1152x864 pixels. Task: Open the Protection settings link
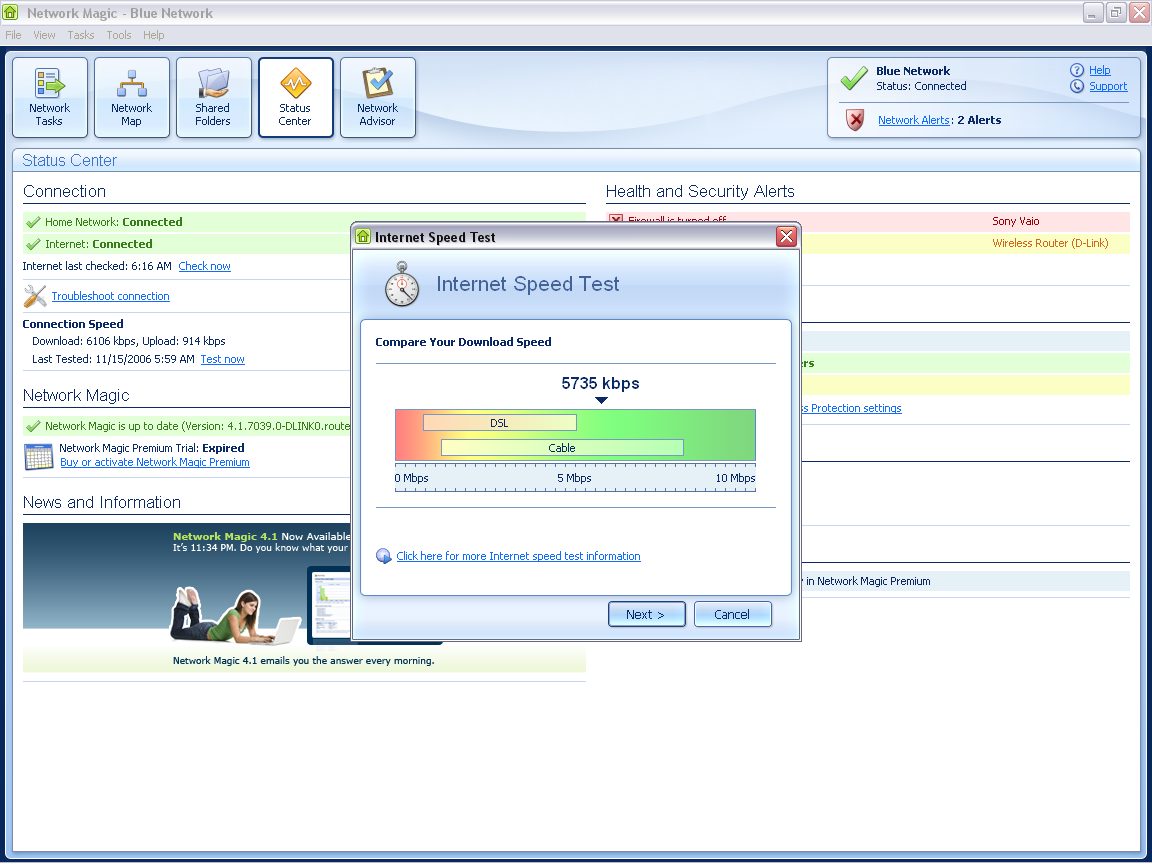pyautogui.click(x=852, y=408)
